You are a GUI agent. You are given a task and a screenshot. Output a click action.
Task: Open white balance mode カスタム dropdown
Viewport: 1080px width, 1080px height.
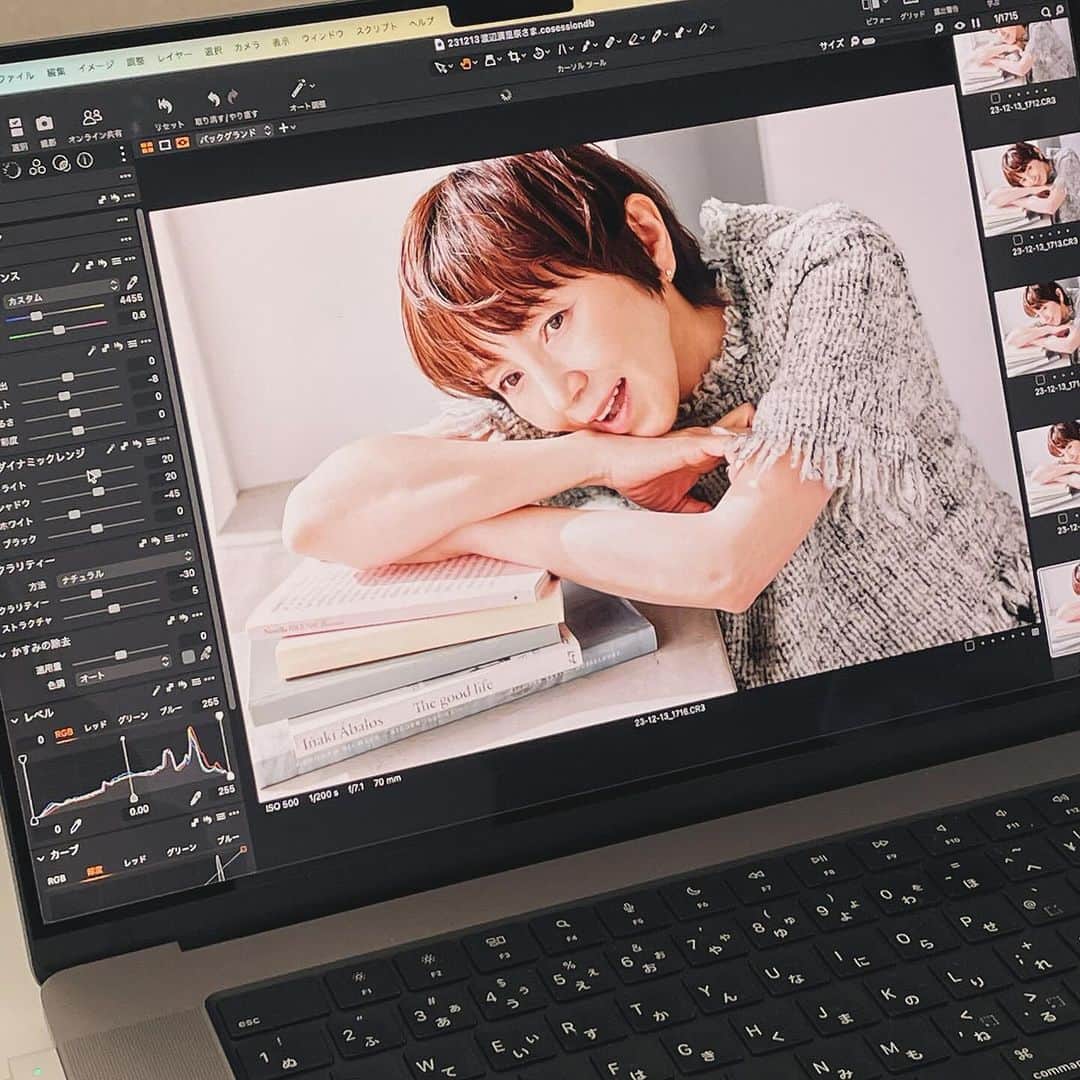63,293
